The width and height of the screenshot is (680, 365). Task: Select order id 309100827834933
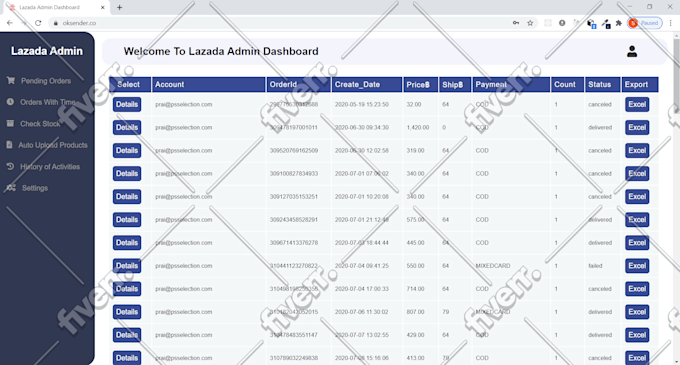tap(294, 173)
